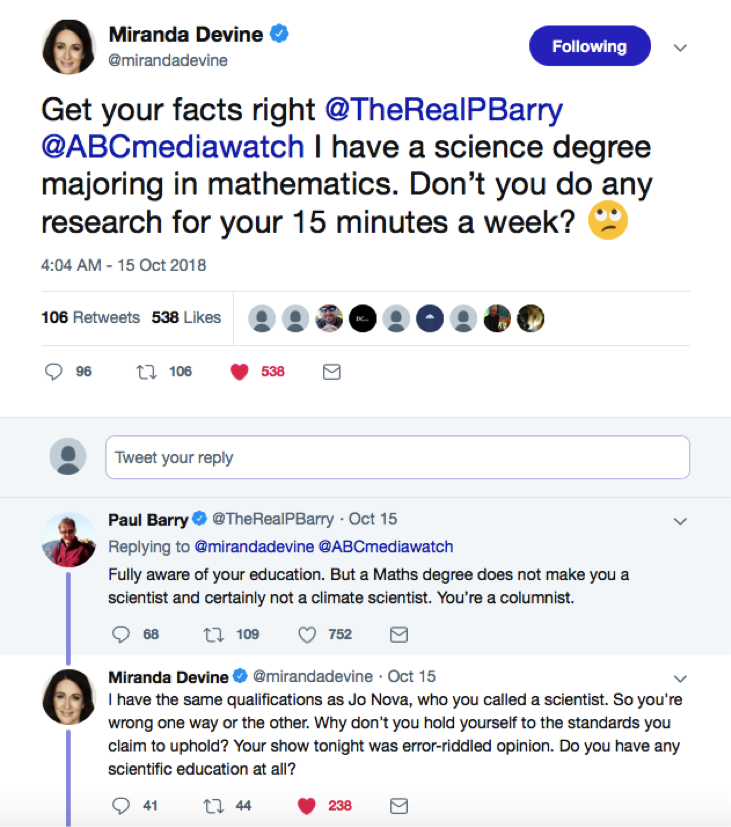The height and width of the screenshot is (827, 731).
Task: Like Paul Barry's reply tweet
Action: [308, 634]
